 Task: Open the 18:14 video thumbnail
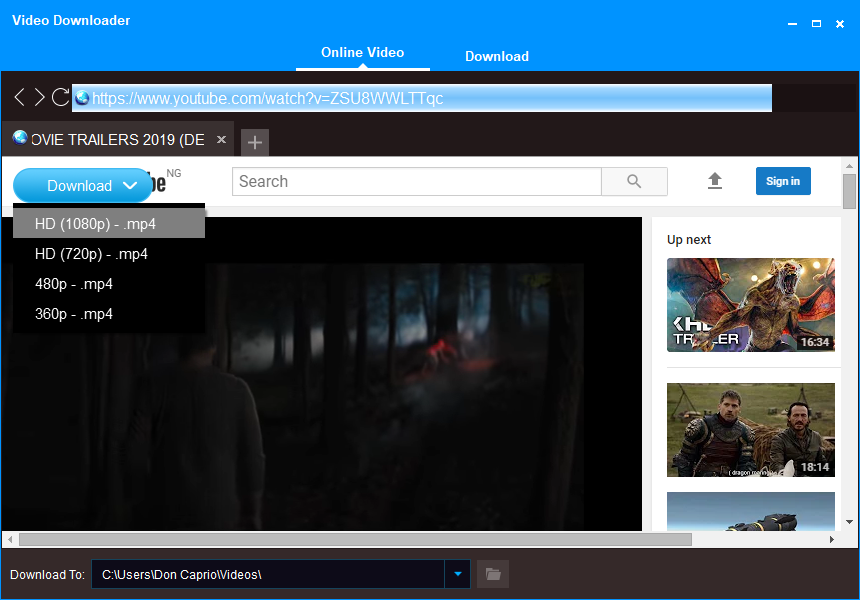751,430
